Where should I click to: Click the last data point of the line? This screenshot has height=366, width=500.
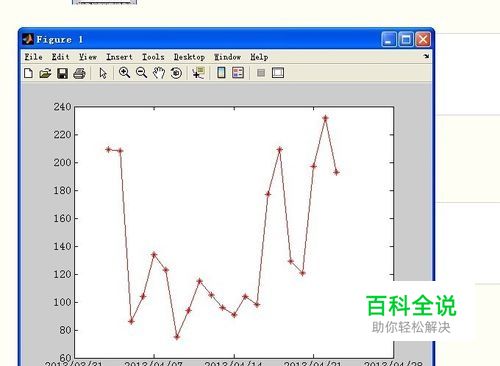pos(336,172)
